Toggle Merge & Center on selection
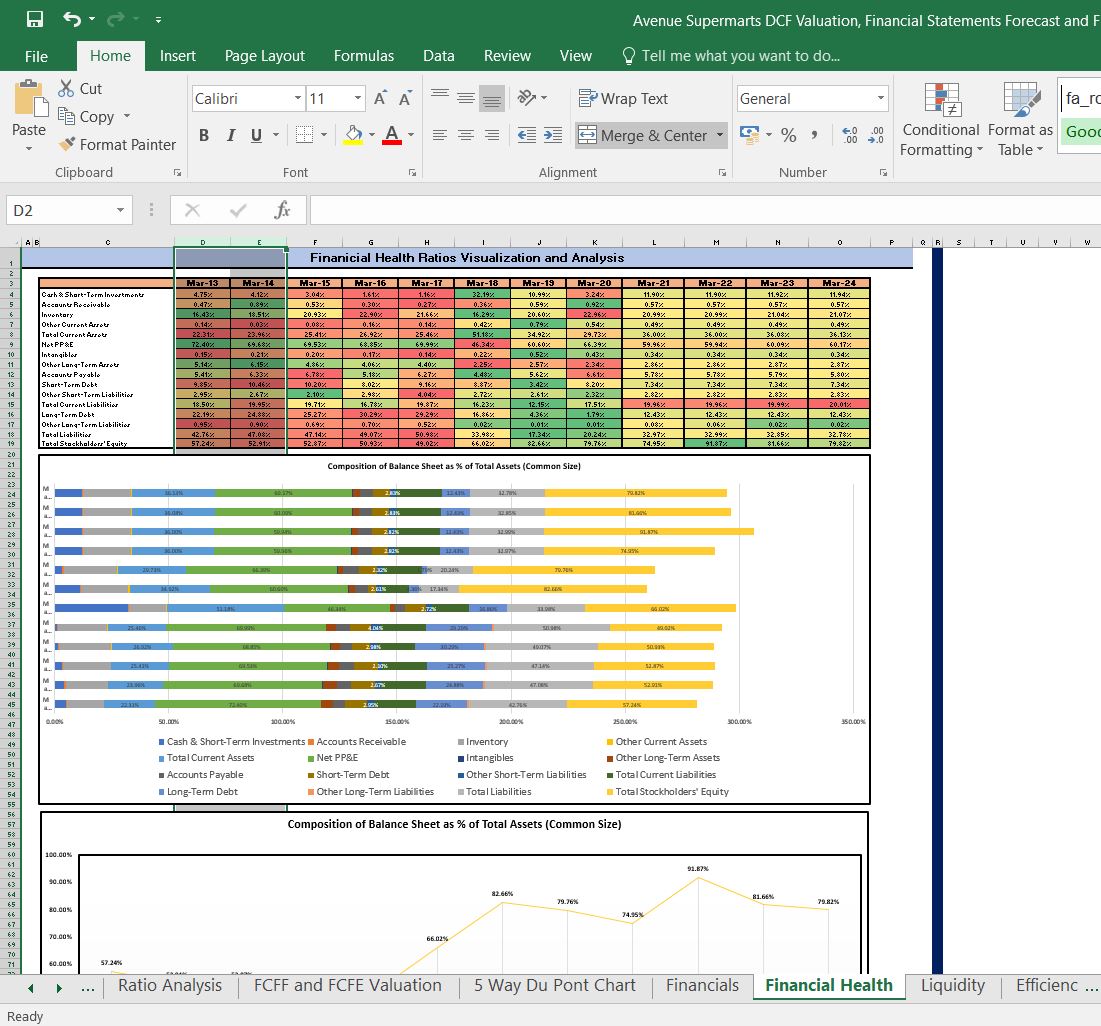This screenshot has width=1101, height=1026. point(643,135)
